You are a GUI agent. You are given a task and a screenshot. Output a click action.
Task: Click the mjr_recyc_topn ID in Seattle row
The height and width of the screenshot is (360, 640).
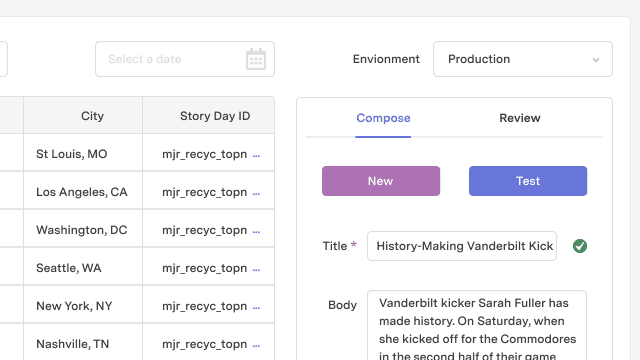click(204, 268)
